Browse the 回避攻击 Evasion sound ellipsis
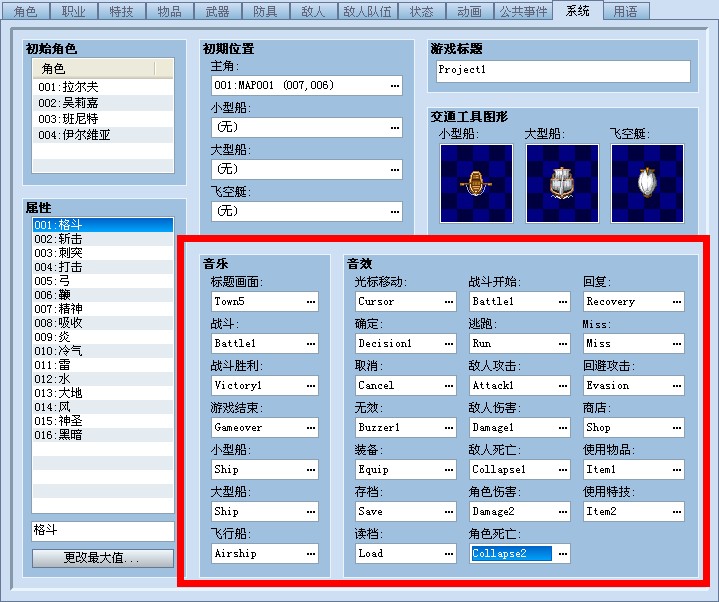The height and width of the screenshot is (602, 719). click(677, 386)
